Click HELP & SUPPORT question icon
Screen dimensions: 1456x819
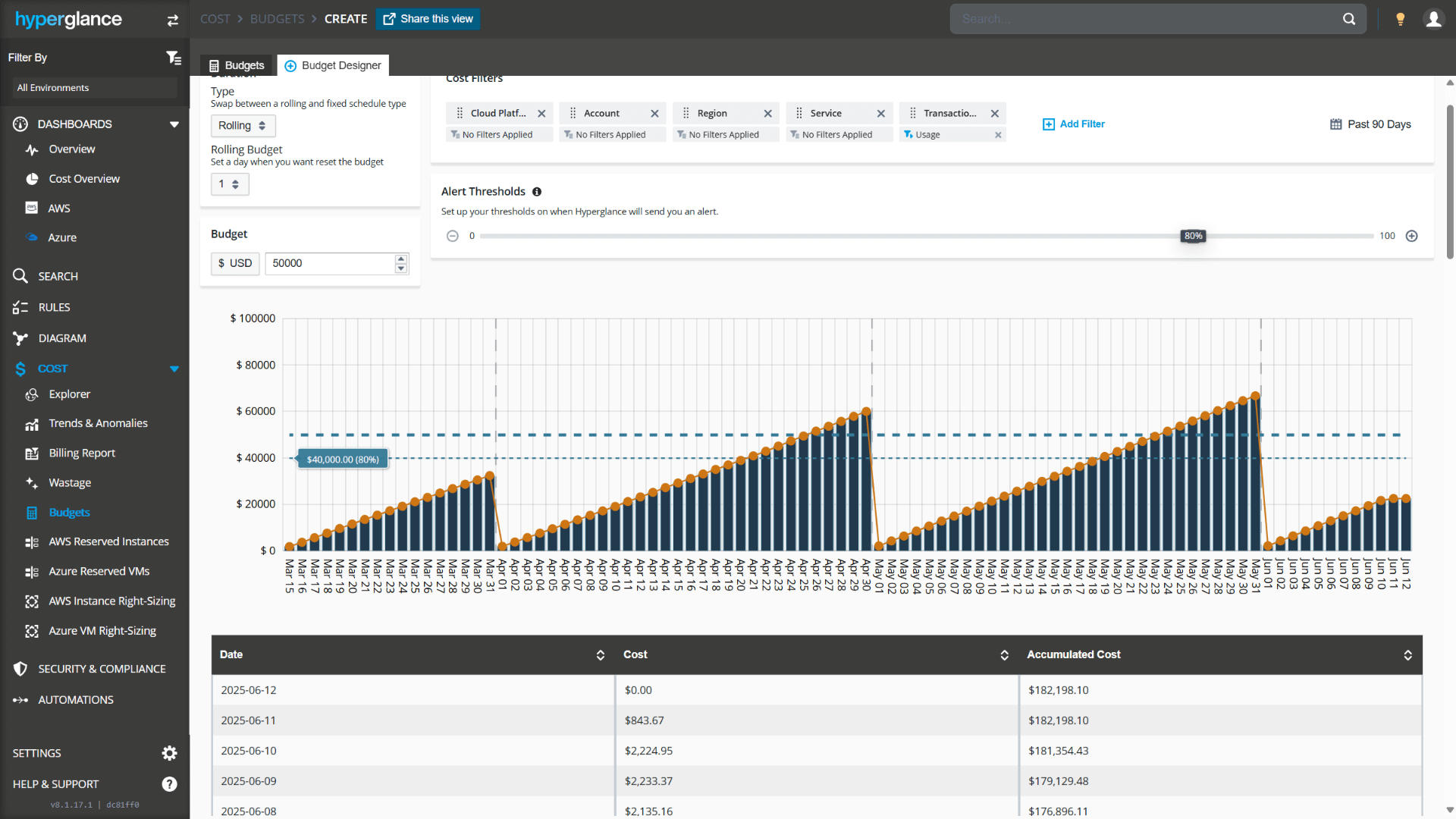169,784
